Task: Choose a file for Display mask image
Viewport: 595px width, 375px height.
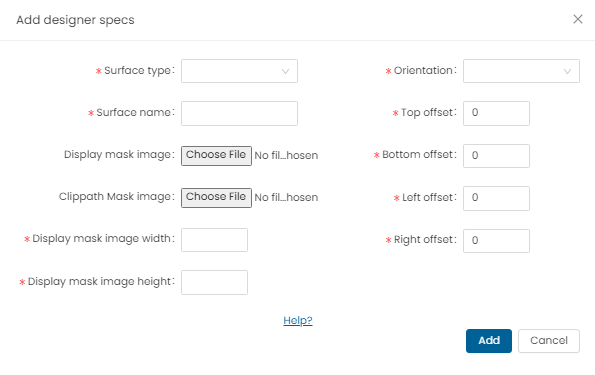Action: (x=216, y=156)
